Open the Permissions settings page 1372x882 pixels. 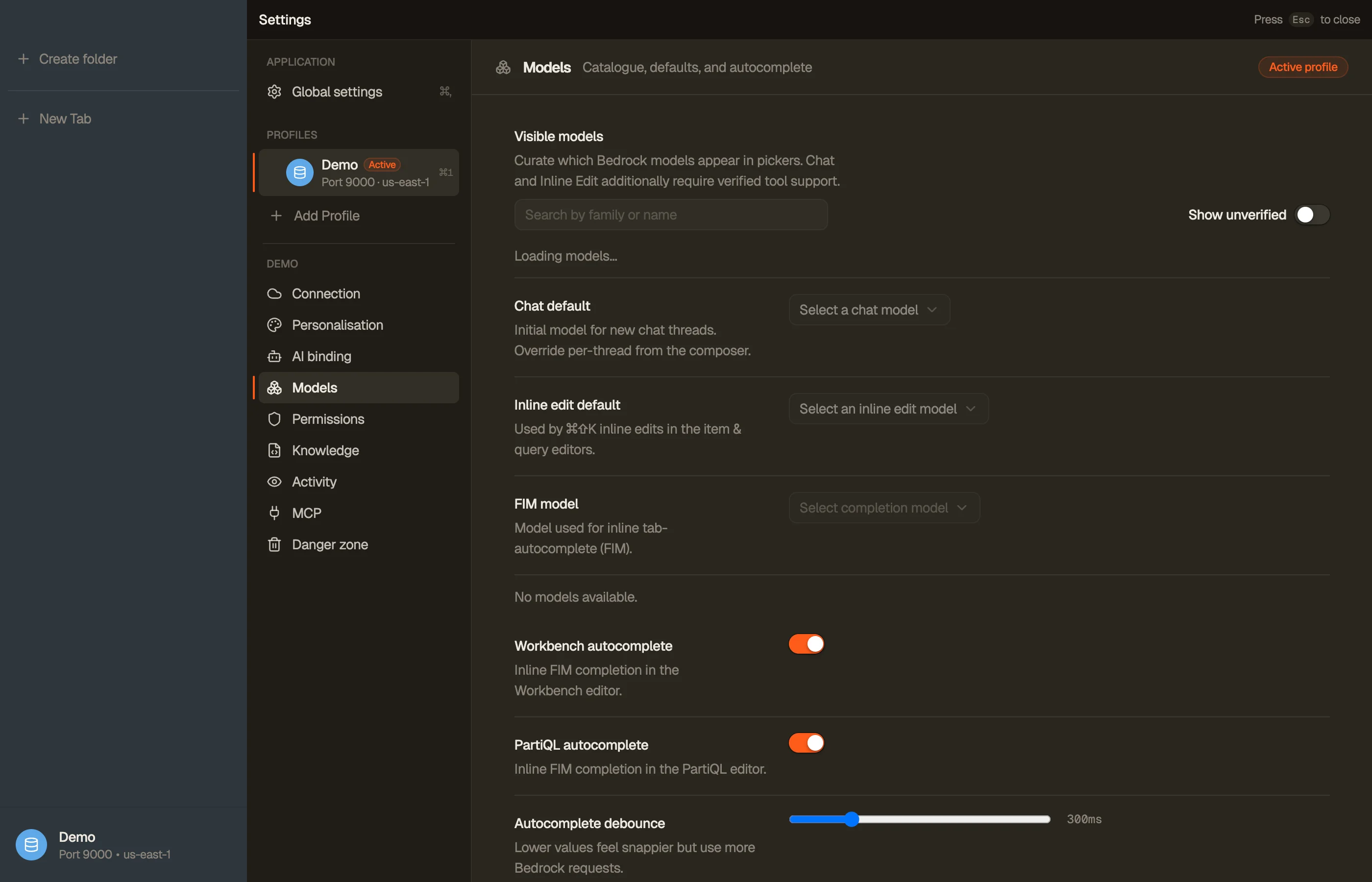[359, 419]
